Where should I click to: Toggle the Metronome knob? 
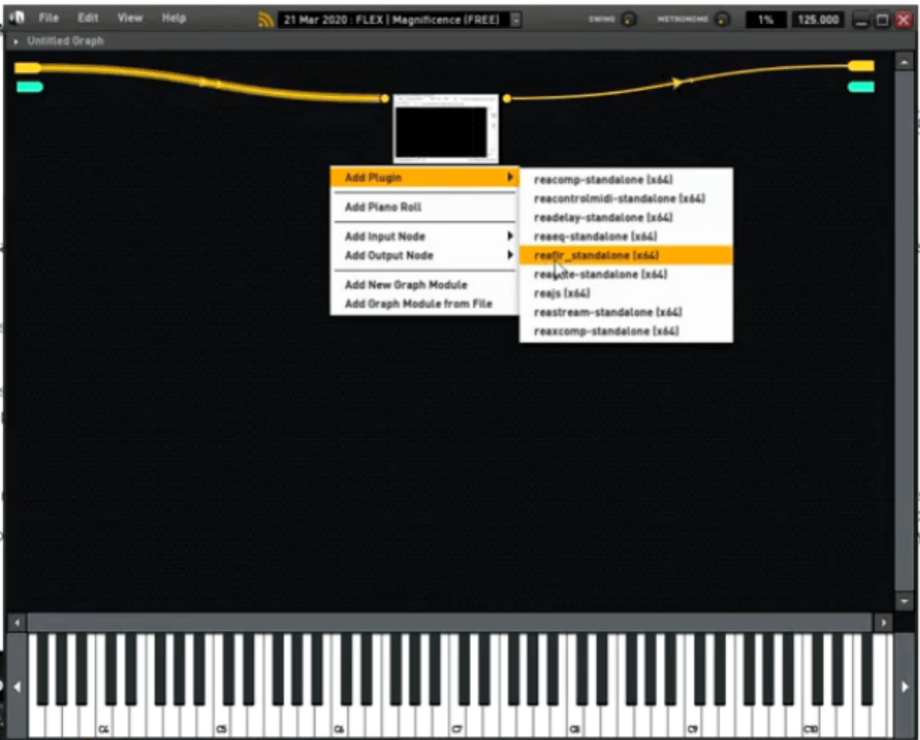[x=722, y=19]
